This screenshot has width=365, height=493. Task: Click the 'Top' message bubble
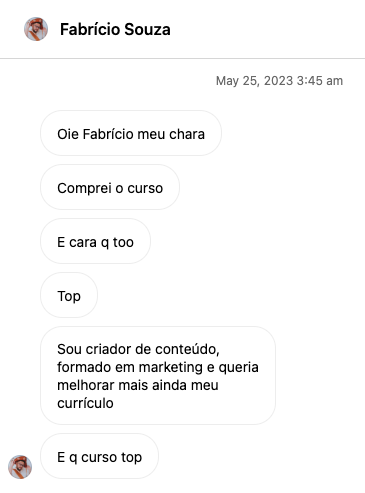(69, 295)
